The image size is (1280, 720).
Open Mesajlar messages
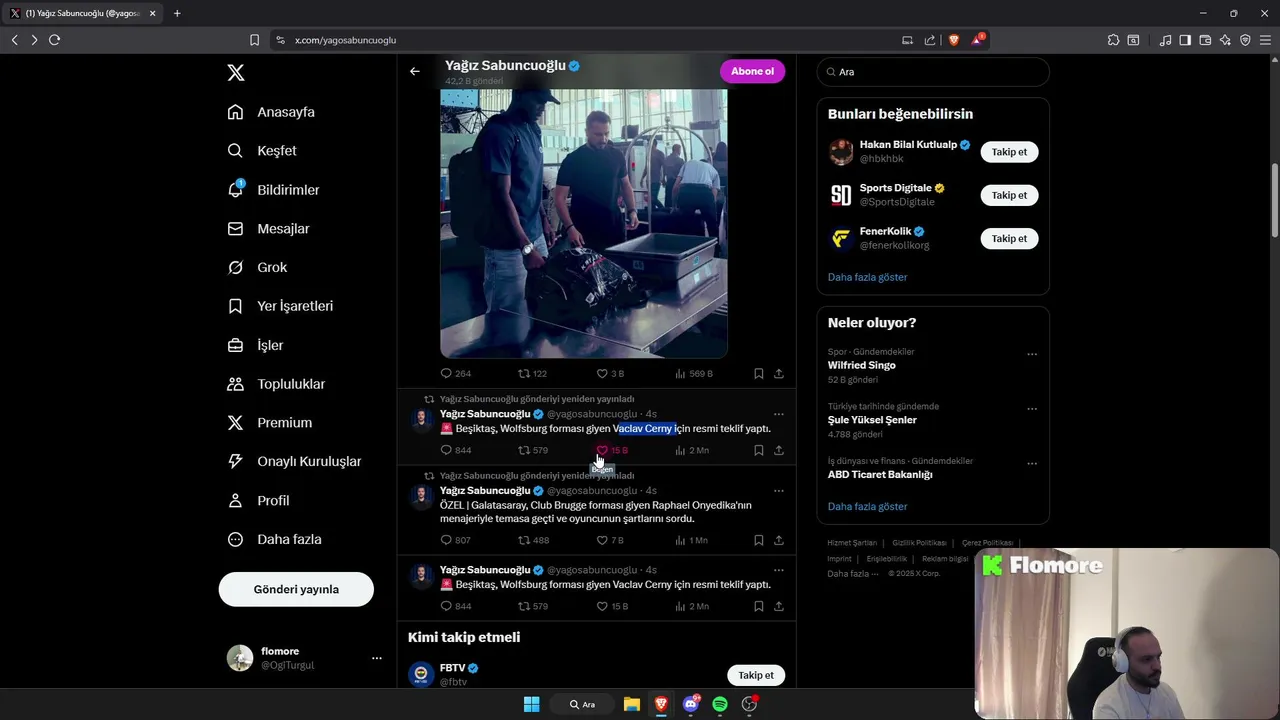coord(268,229)
